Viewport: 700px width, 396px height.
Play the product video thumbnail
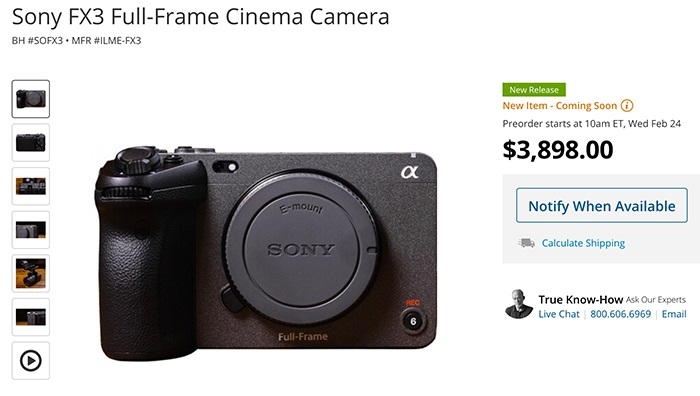[x=31, y=361]
